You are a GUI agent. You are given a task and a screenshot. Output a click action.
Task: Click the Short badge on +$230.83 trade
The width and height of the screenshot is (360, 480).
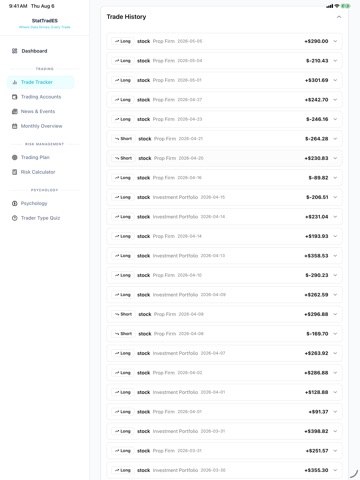pos(123,158)
